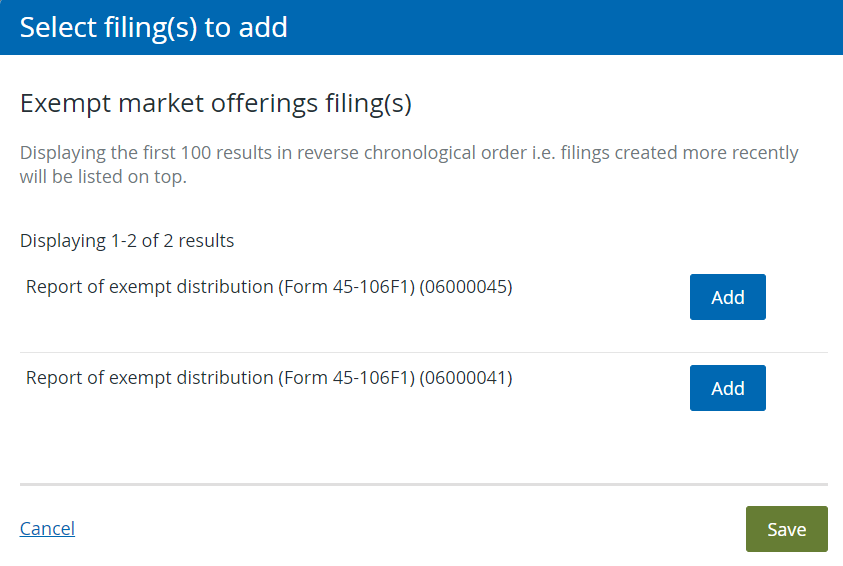Select the first Report of exempt distribution entry
Viewport: 843px width, 566px height.
point(269,286)
